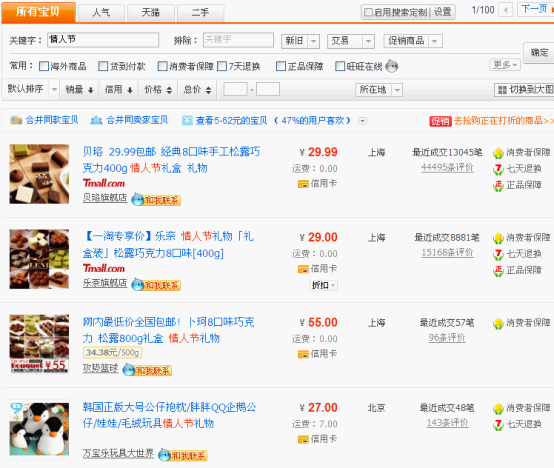Screen dimensions: 554x468
Task: Click the Tmall.com logo under 乐奈 listing
Action: click(x=104, y=268)
